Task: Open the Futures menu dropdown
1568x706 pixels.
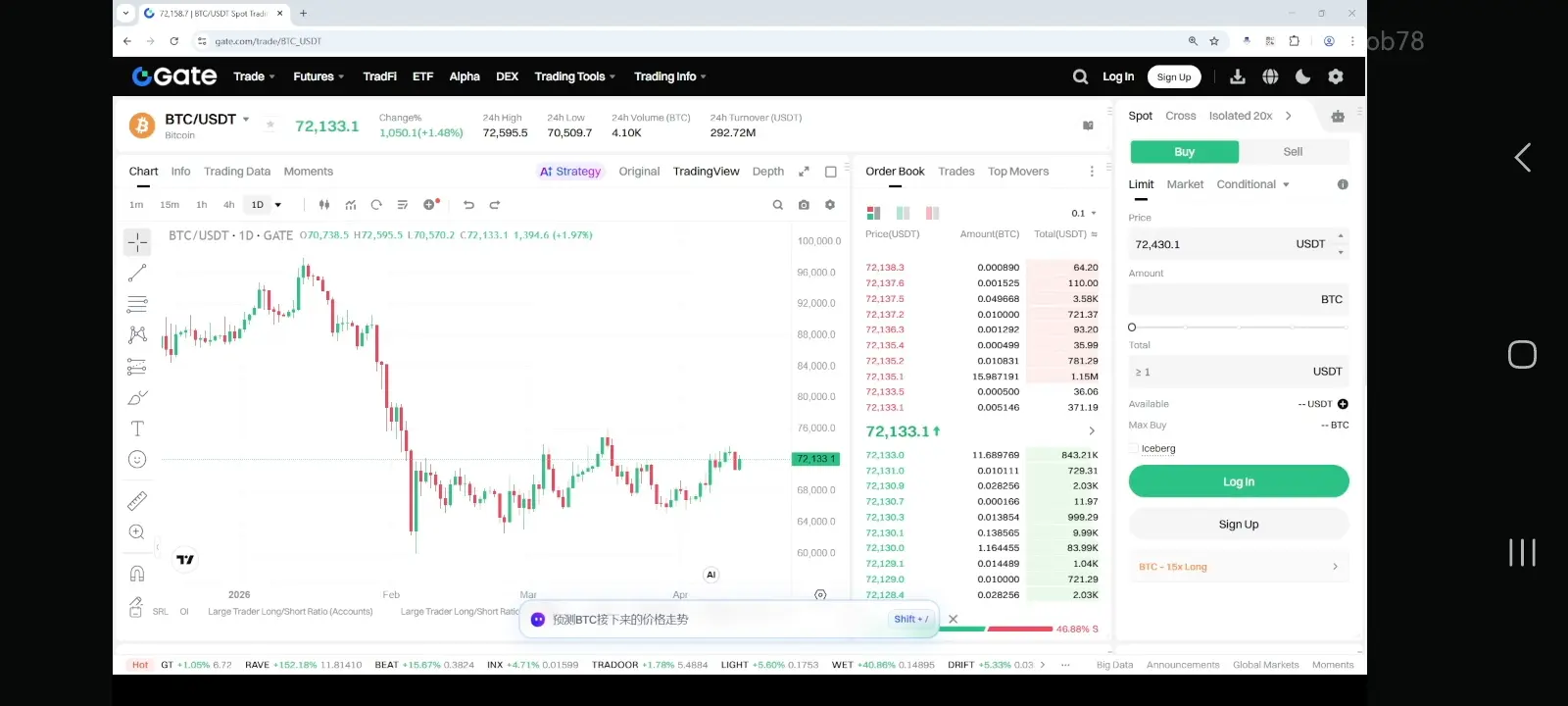Action: pos(318,76)
